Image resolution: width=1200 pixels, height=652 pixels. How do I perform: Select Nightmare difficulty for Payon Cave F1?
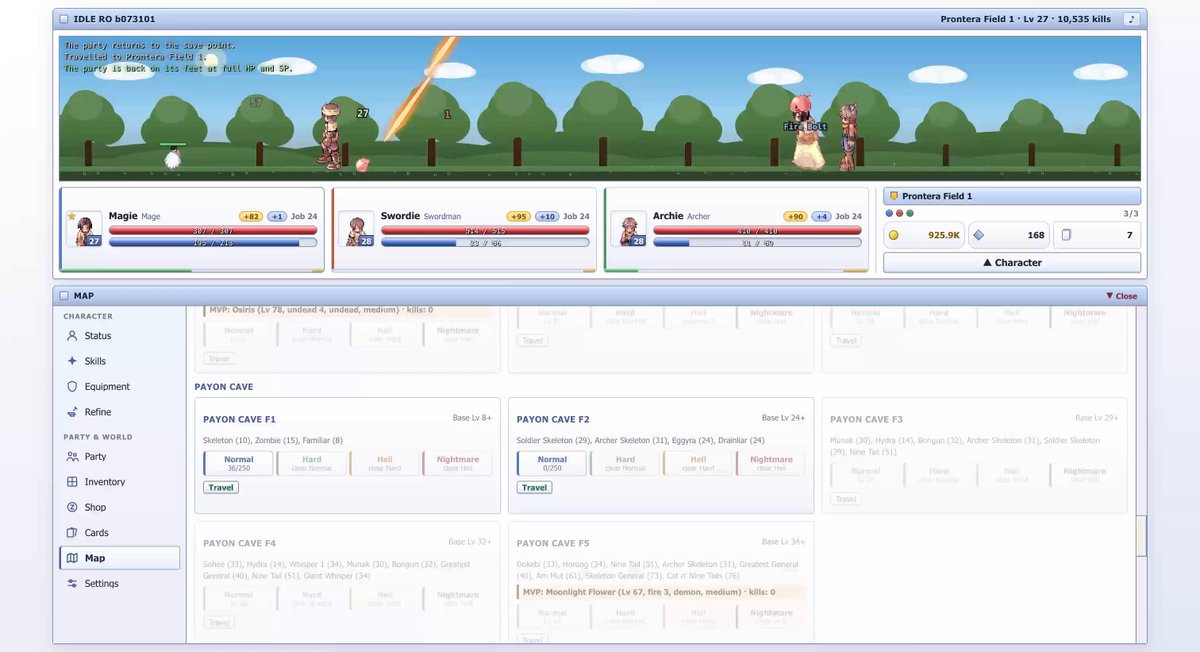458,463
